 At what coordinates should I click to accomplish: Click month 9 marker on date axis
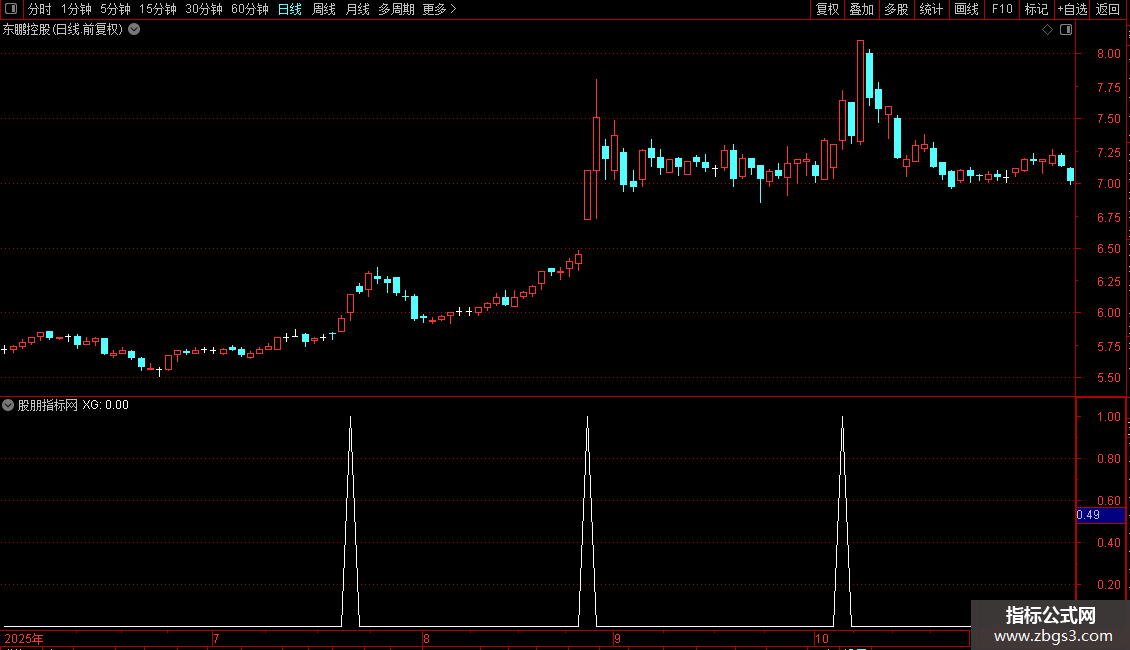[618, 638]
